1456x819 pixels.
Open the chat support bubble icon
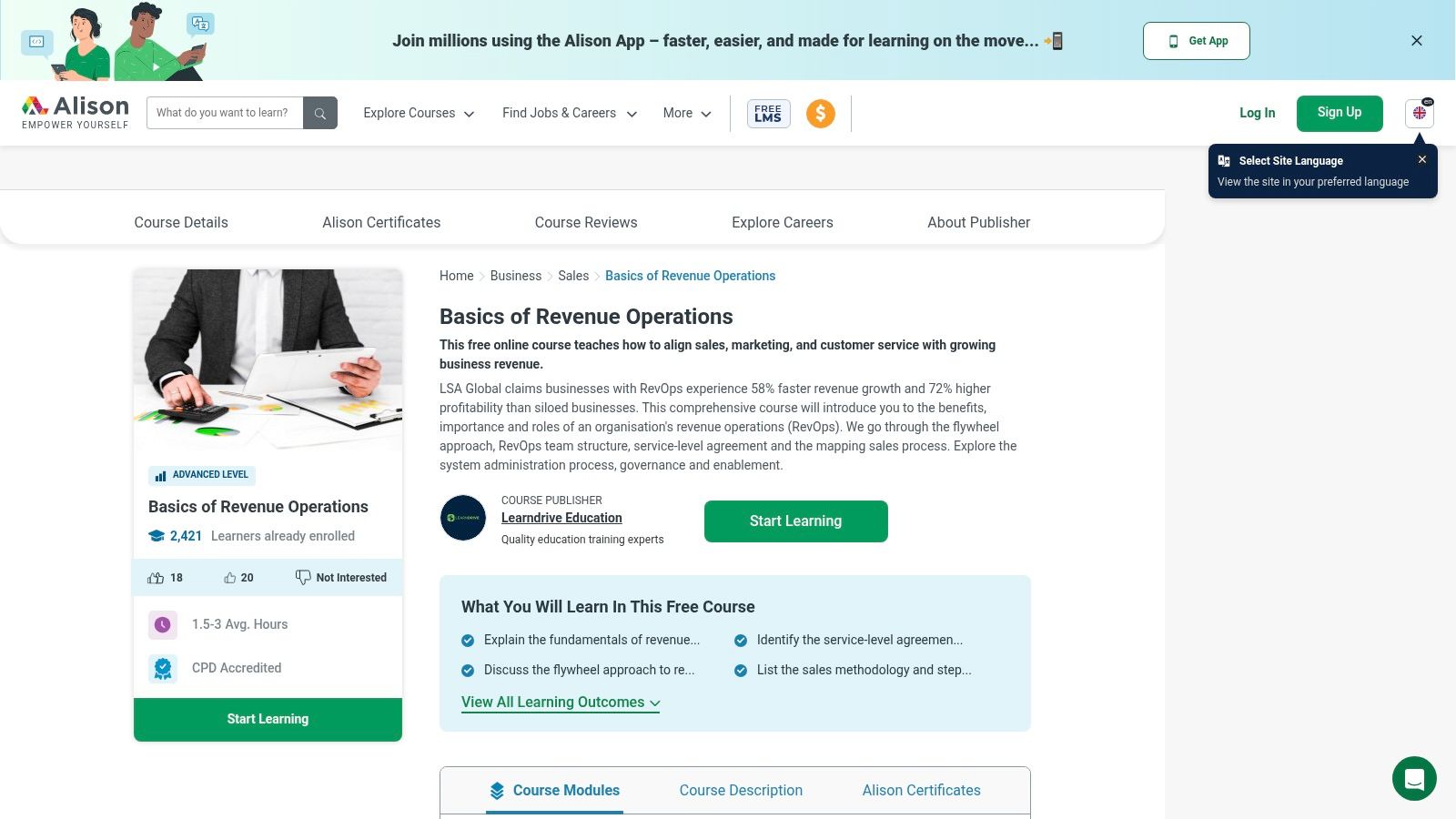pyautogui.click(x=1414, y=779)
